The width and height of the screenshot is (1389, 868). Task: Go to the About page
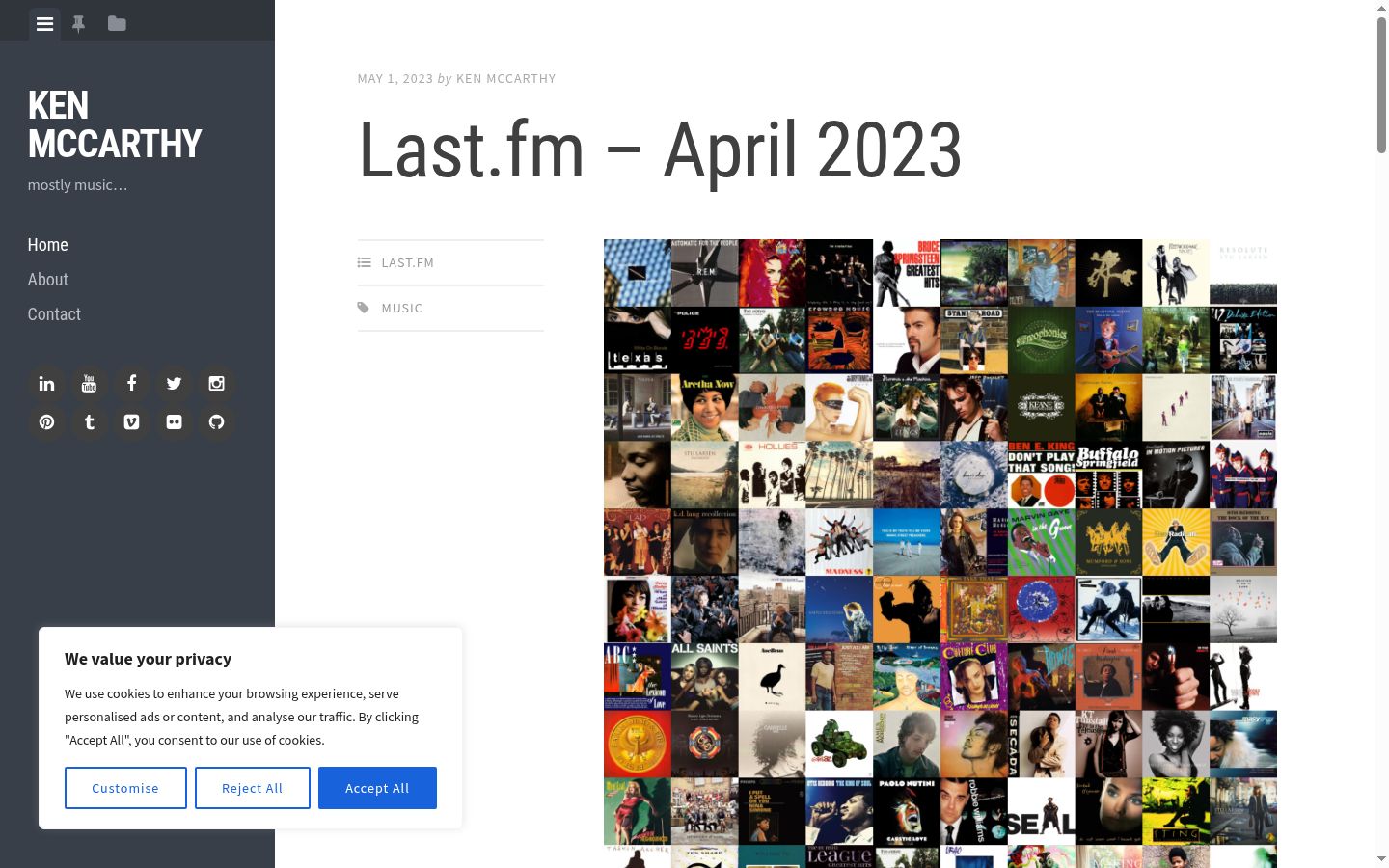click(47, 280)
